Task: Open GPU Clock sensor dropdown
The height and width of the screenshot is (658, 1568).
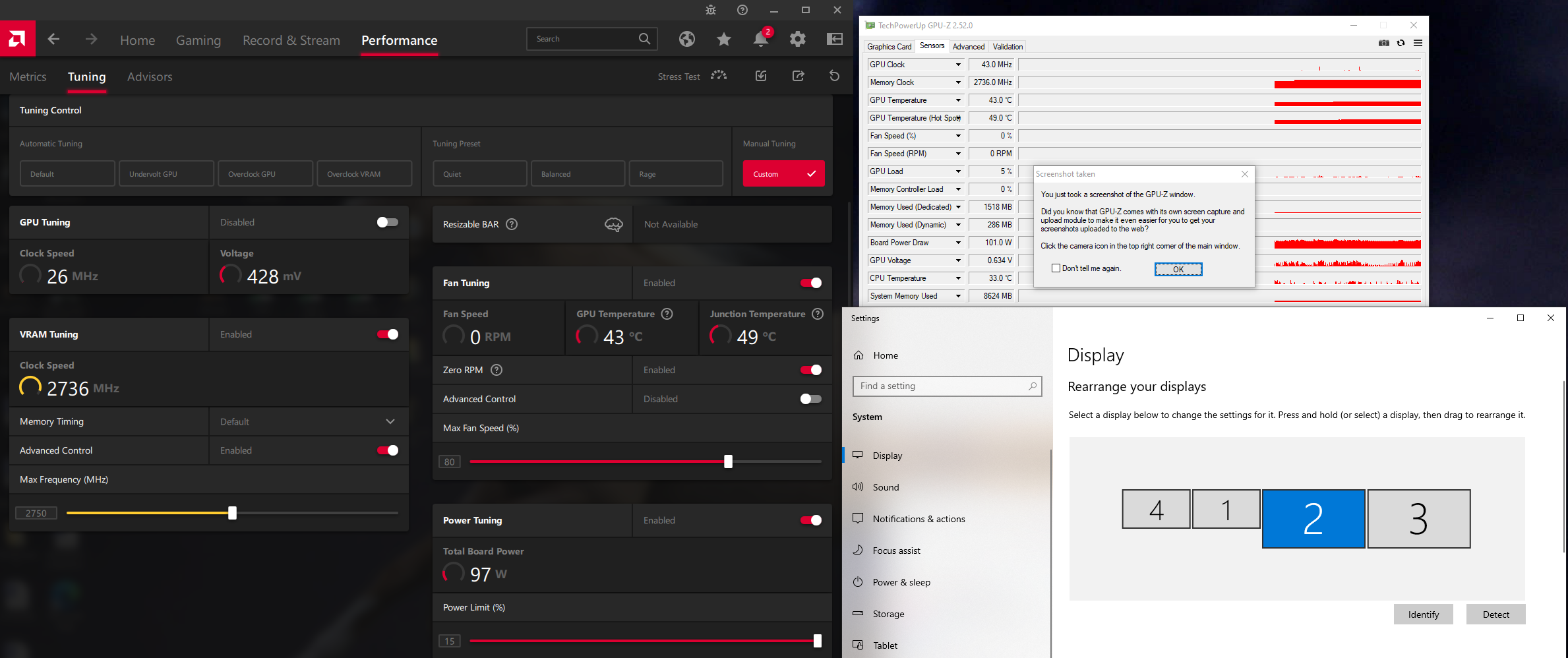Action: point(958,65)
